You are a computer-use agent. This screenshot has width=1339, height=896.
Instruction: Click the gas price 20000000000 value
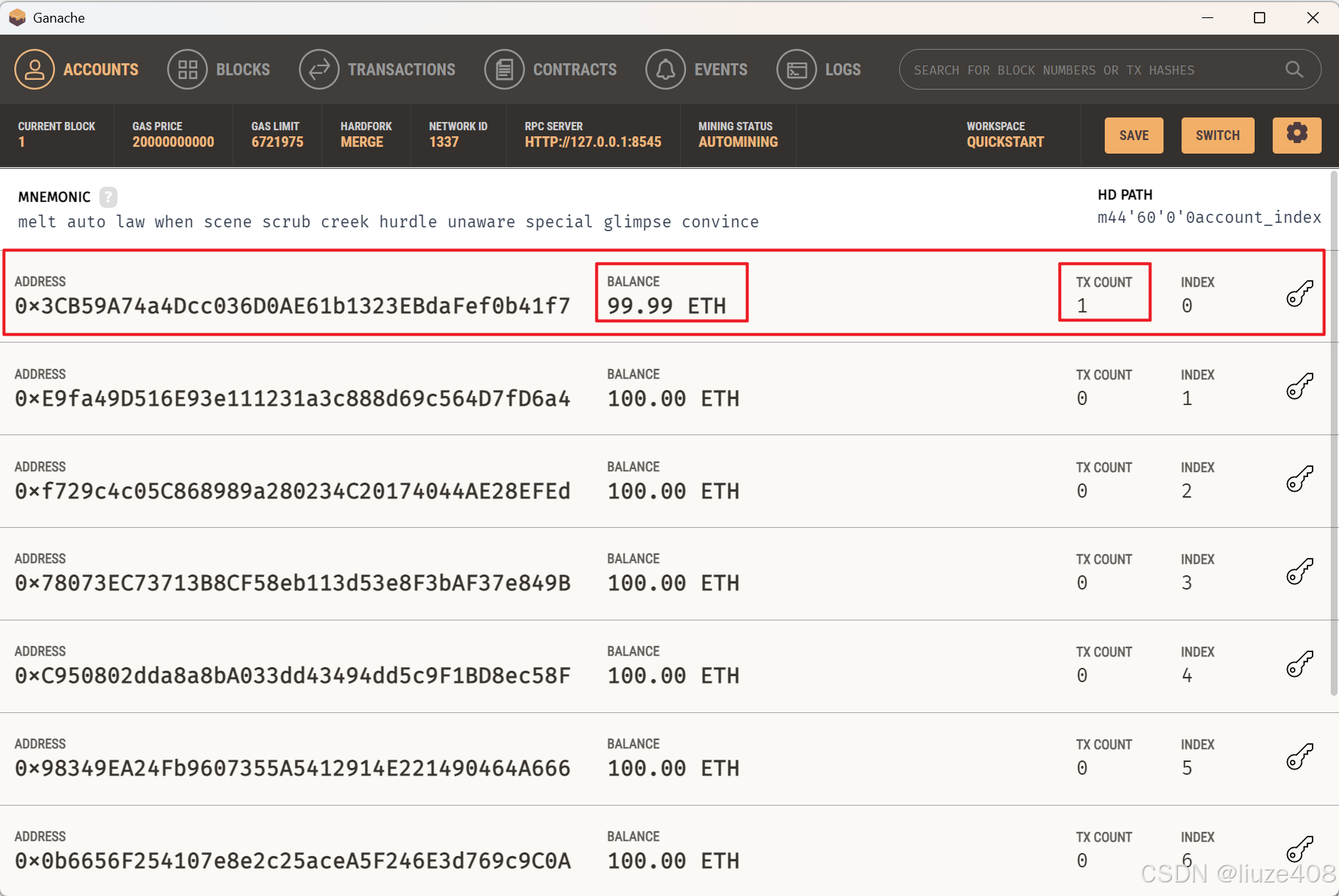(x=173, y=142)
